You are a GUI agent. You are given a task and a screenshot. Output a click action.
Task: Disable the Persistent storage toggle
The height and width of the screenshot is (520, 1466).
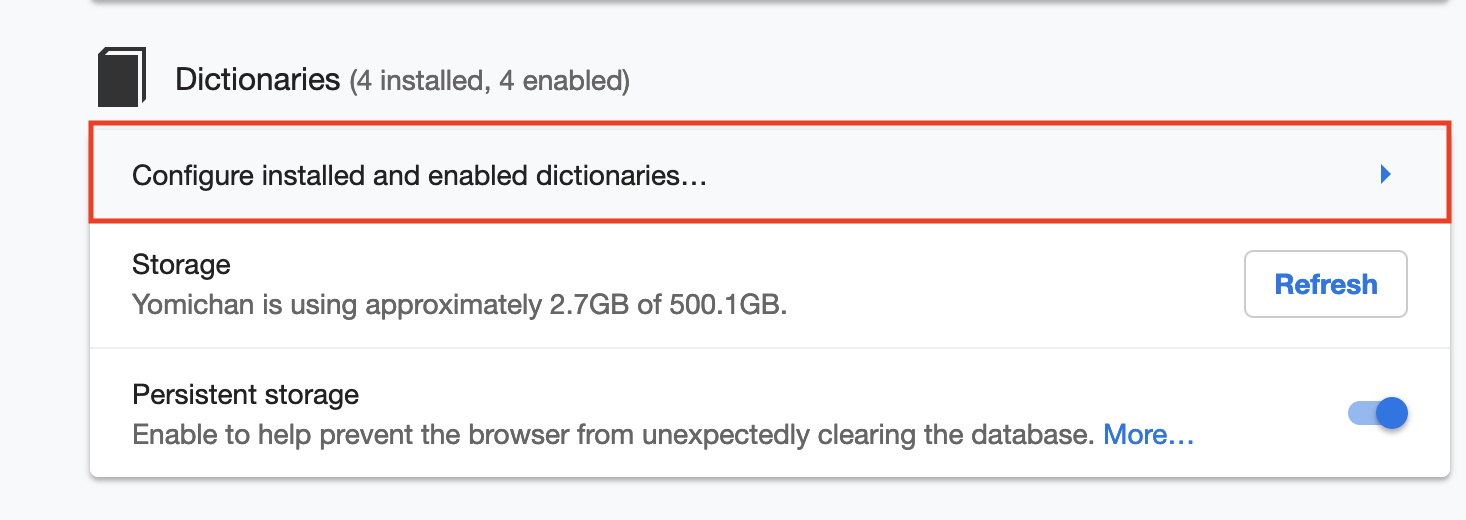pyautogui.click(x=1379, y=413)
